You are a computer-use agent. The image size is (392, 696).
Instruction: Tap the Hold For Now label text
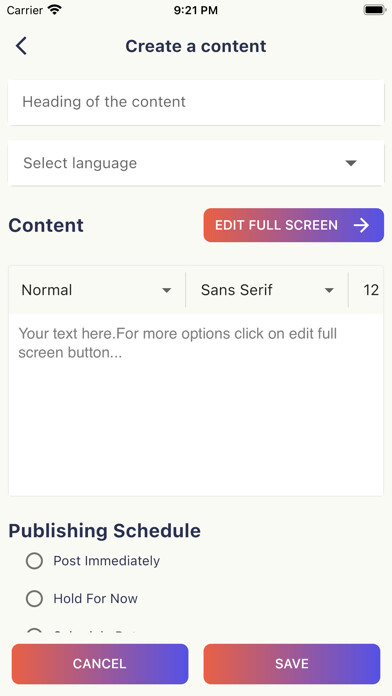(x=95, y=598)
